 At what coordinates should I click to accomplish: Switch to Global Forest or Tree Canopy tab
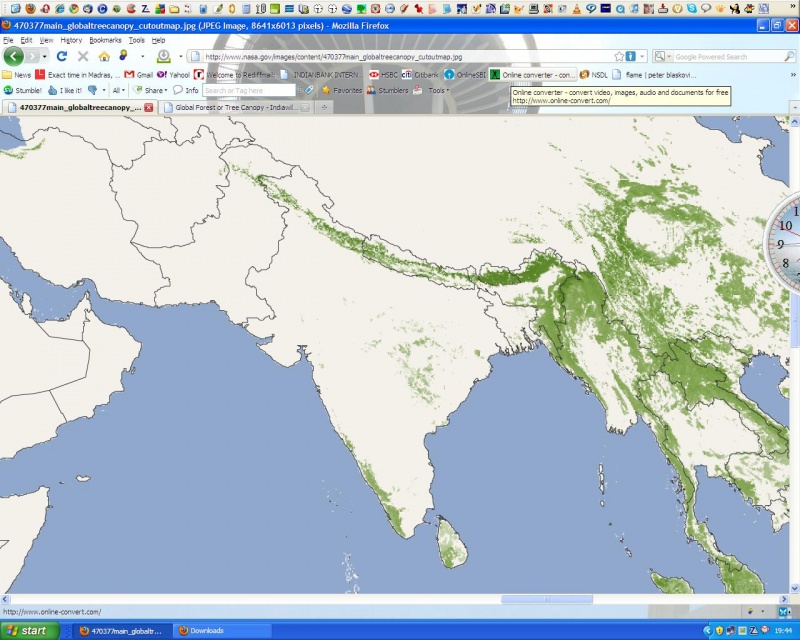237,107
